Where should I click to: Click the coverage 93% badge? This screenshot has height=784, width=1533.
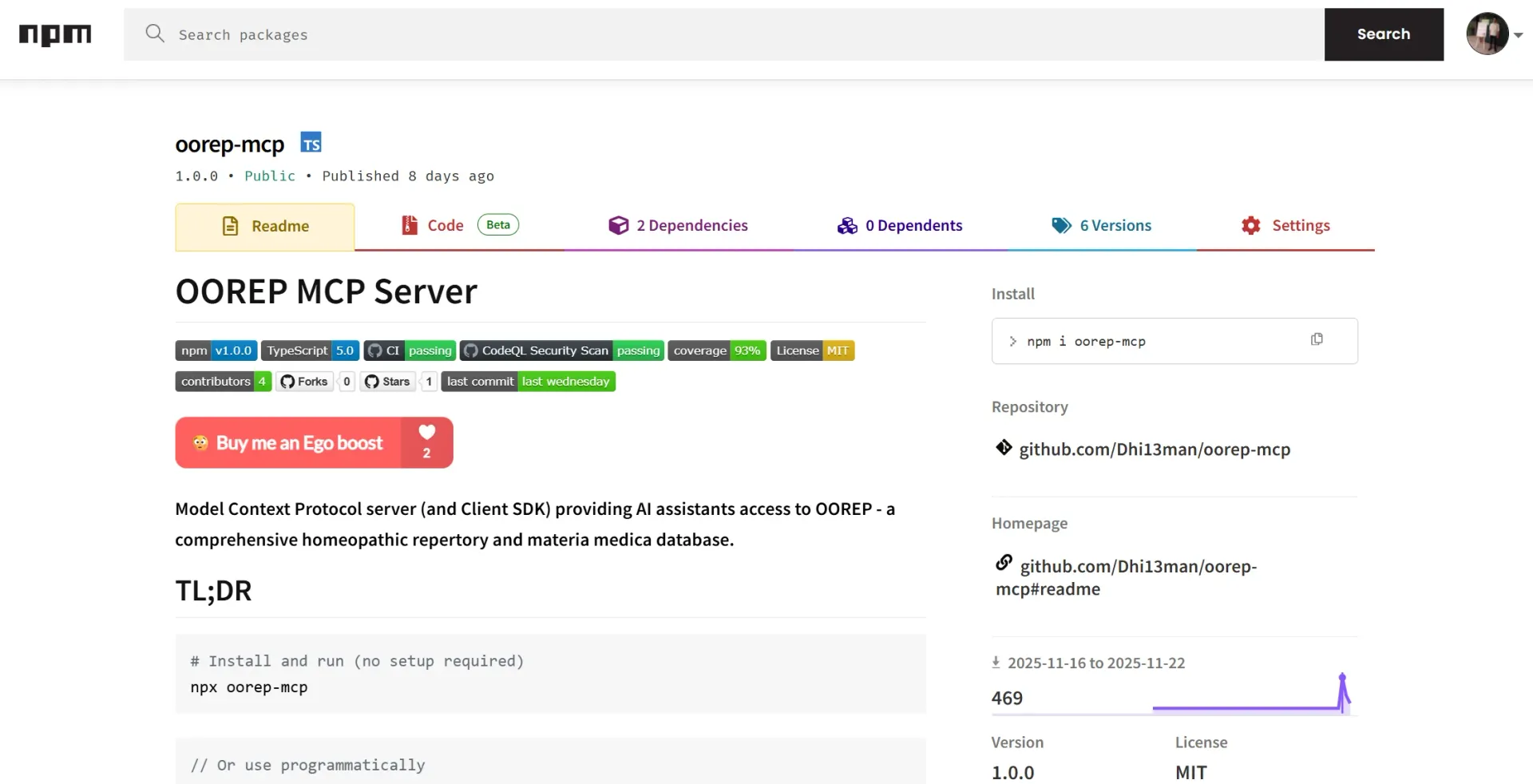point(716,350)
